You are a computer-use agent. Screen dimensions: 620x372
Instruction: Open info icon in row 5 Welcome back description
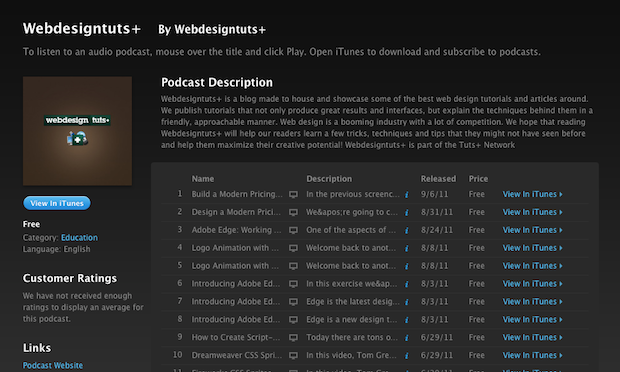tap(406, 266)
